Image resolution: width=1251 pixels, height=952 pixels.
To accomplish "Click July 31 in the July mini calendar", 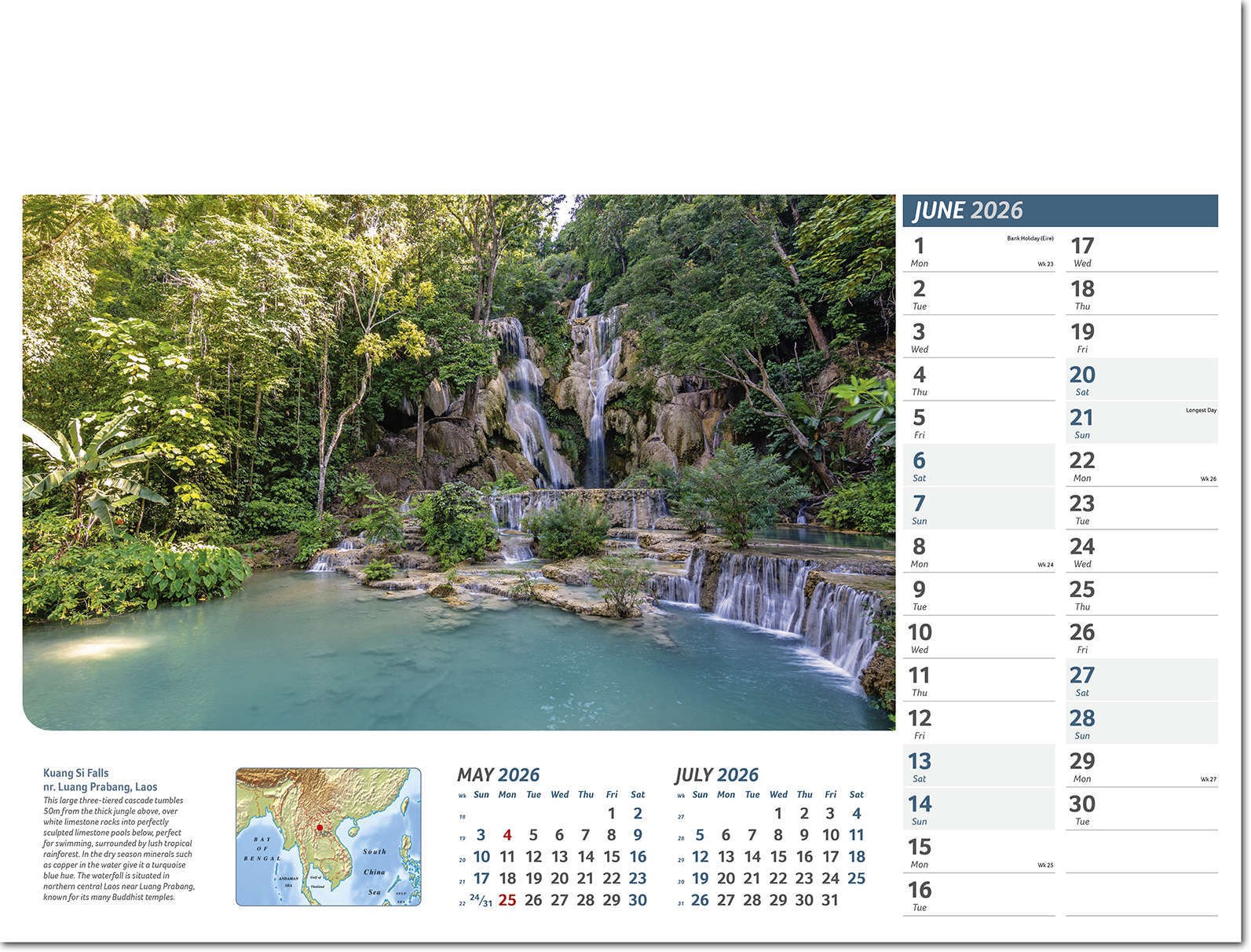I will coord(830,900).
